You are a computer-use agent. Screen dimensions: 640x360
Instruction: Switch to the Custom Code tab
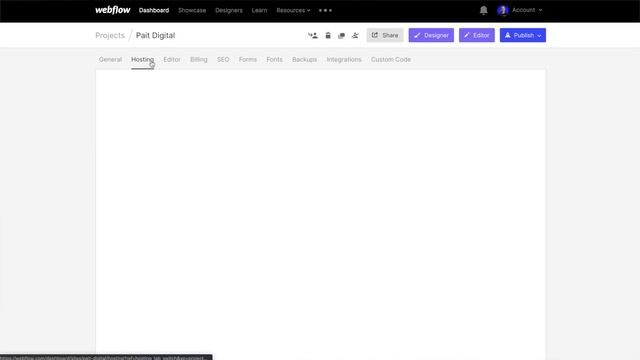pyautogui.click(x=391, y=60)
